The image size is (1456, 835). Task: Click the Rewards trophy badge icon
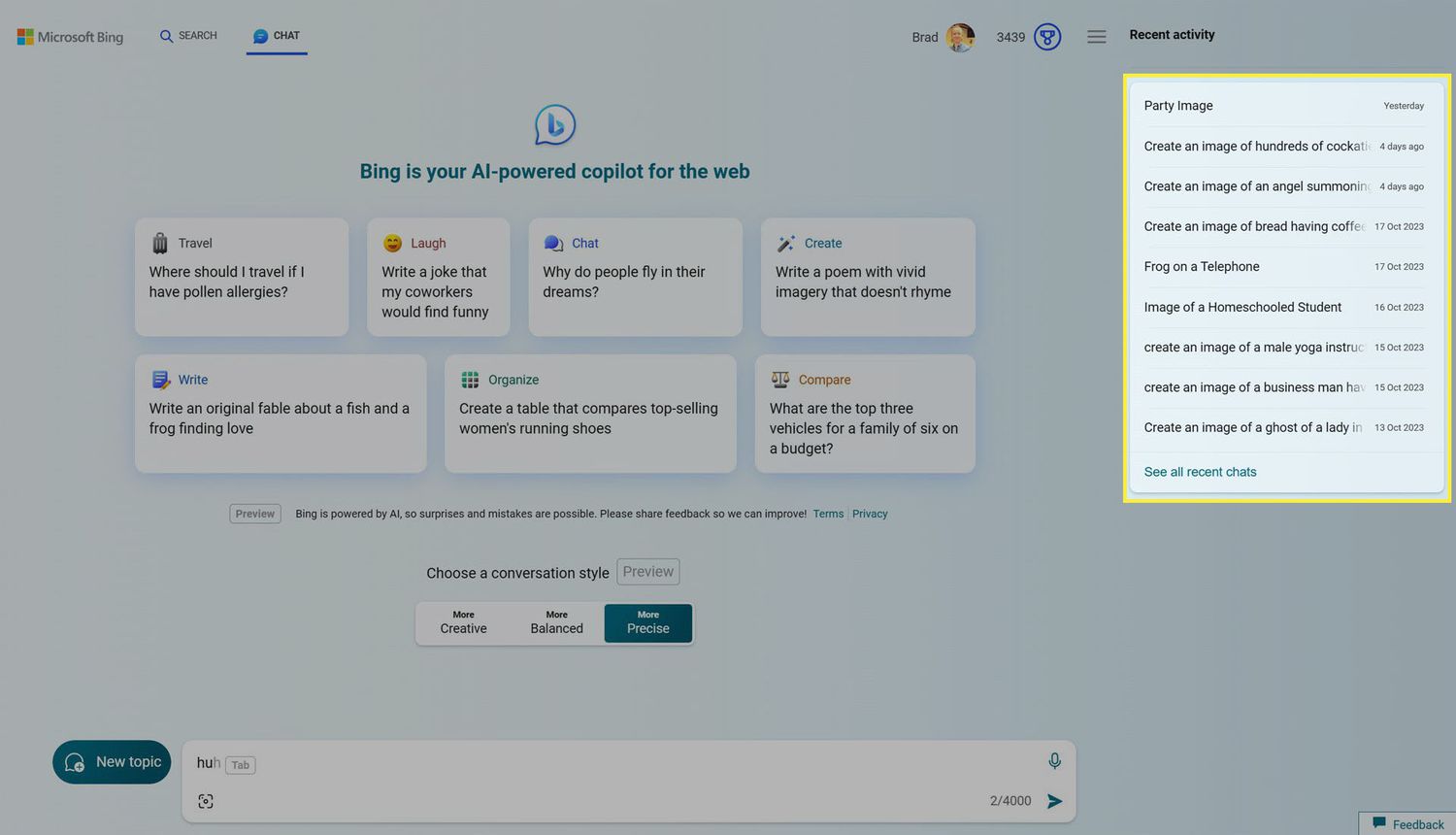point(1047,37)
